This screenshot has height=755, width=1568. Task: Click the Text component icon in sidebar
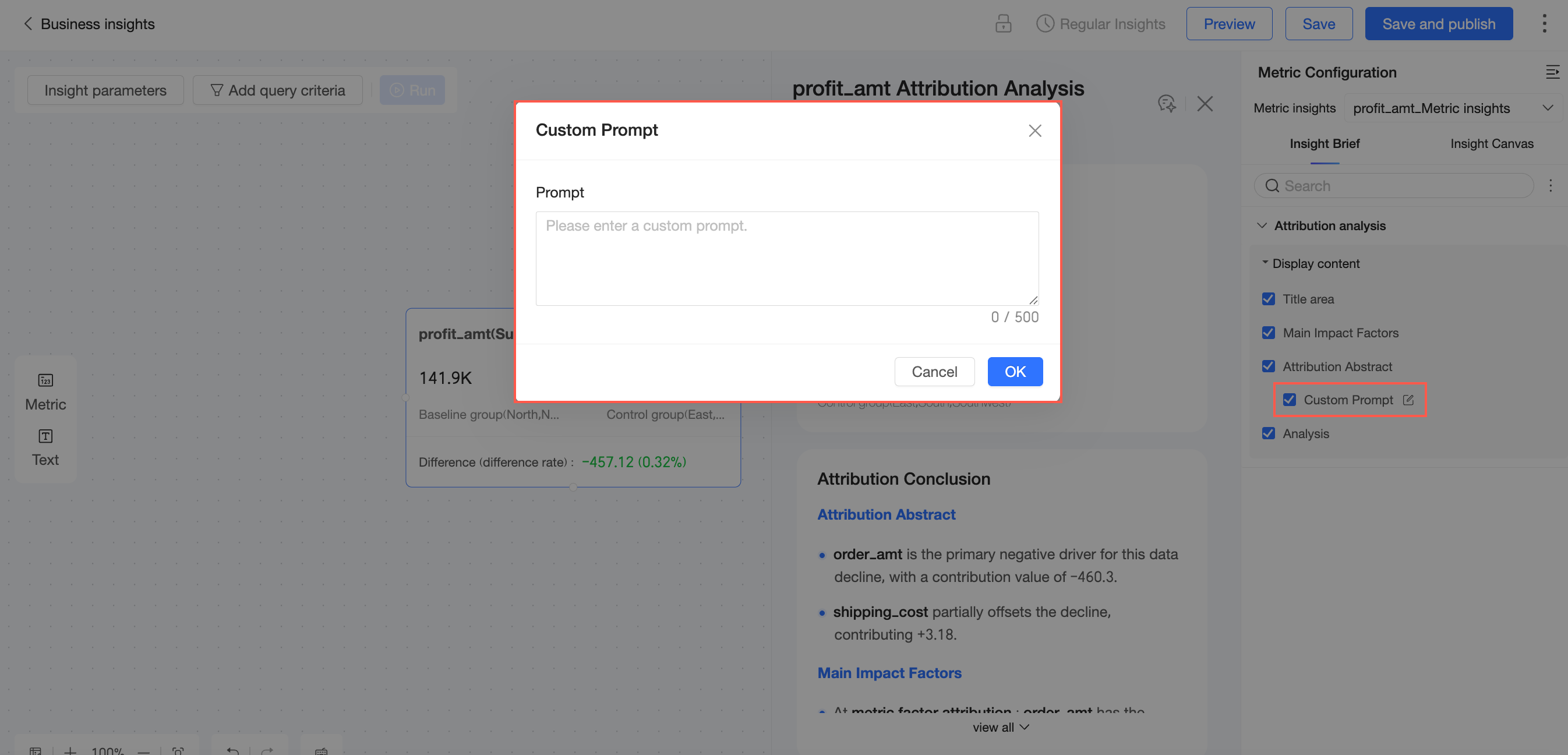[x=45, y=436]
